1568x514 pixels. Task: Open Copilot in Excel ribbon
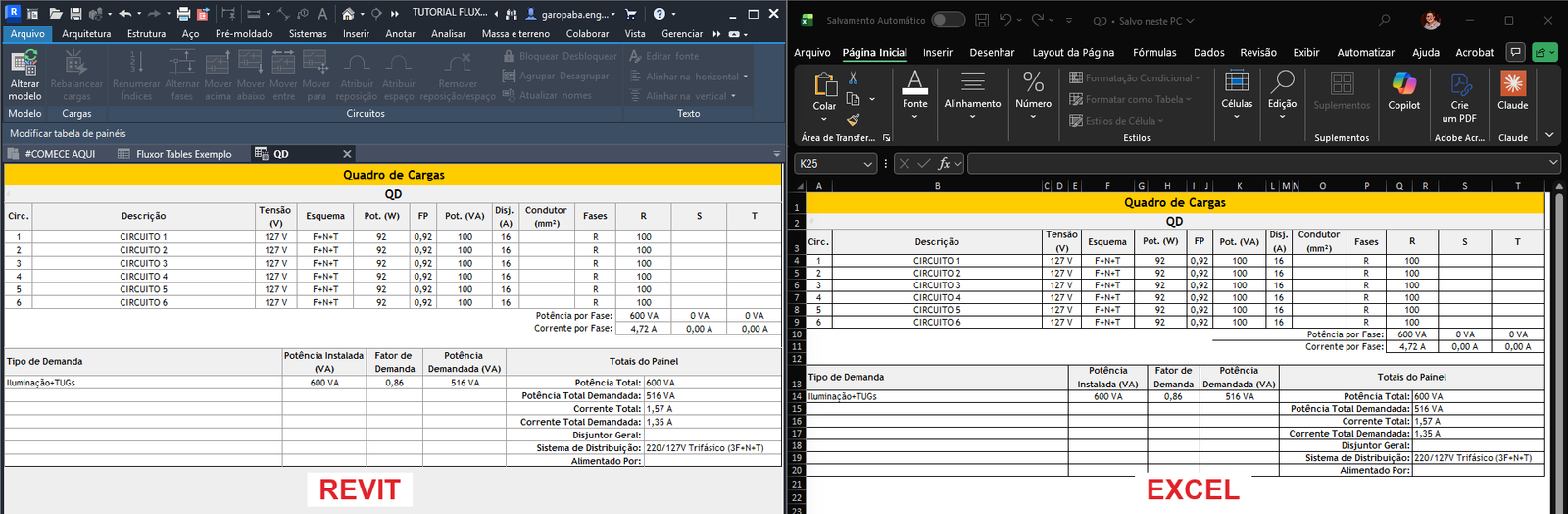(1403, 90)
